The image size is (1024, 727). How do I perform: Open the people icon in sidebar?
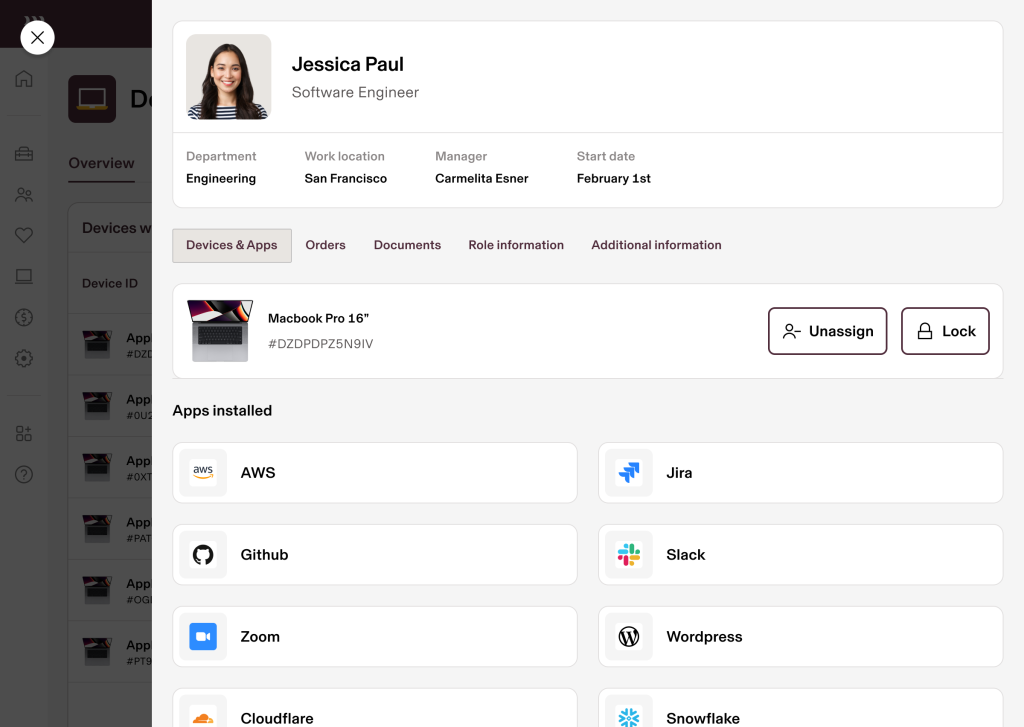(x=24, y=195)
